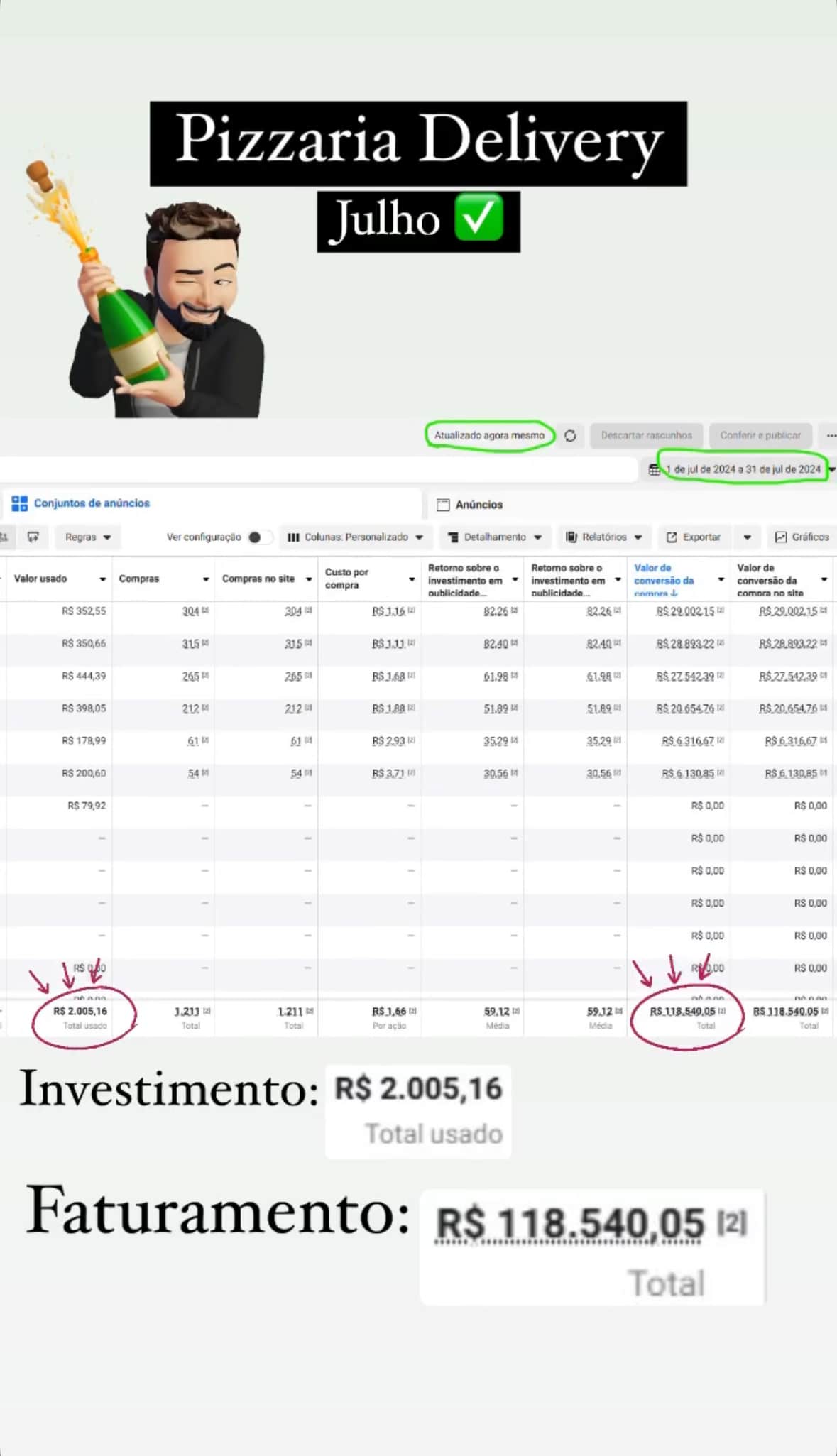Open the Colunas: Personalizado dropdown
Viewport: 837px width, 1456px height.
(356, 537)
